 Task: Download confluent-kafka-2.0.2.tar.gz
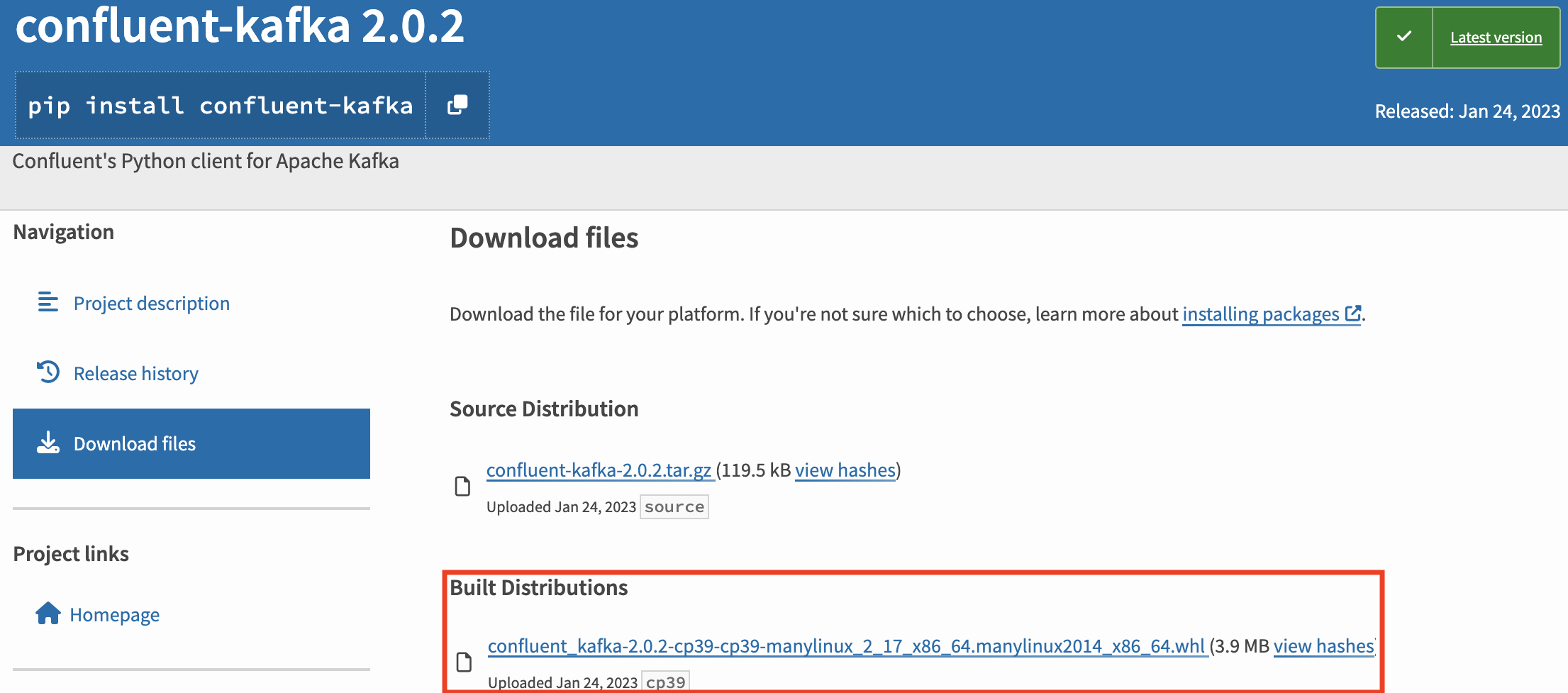pos(599,470)
